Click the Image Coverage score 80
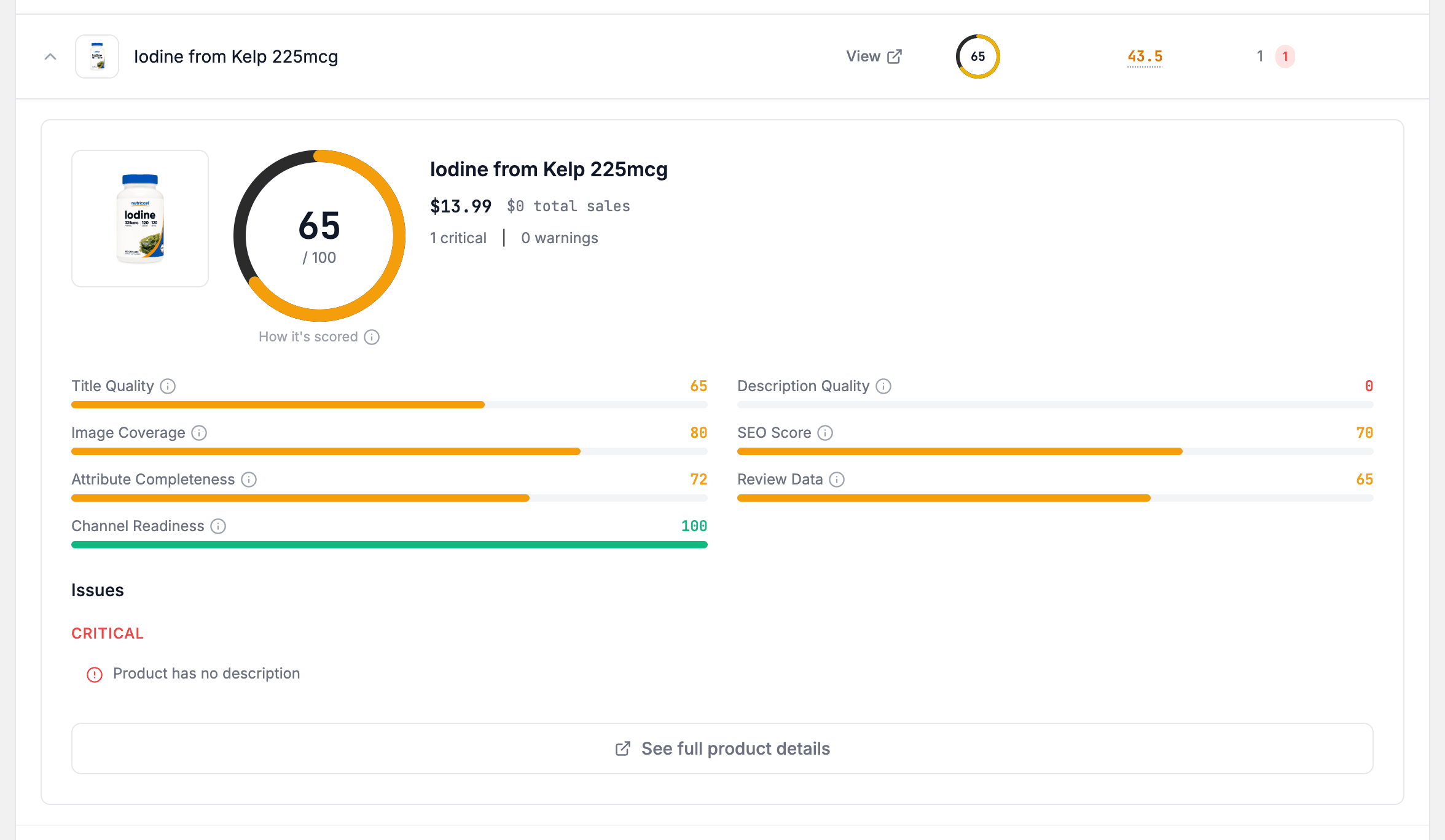Image resolution: width=1445 pixels, height=840 pixels. pyautogui.click(x=699, y=433)
